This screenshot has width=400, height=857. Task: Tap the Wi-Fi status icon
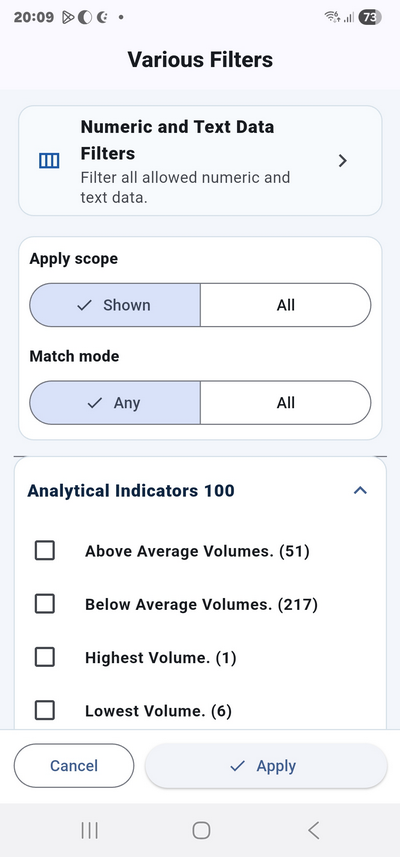click(331, 17)
